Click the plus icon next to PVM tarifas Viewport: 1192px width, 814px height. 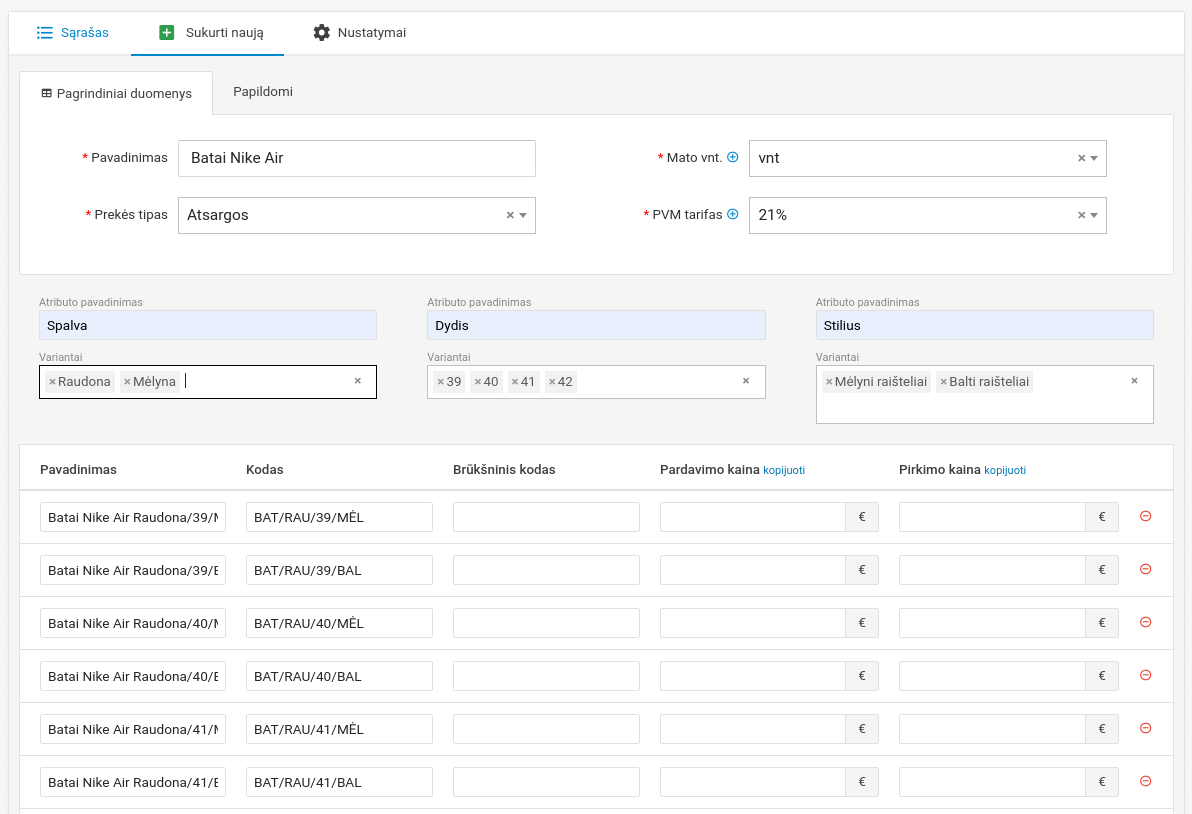(732, 214)
